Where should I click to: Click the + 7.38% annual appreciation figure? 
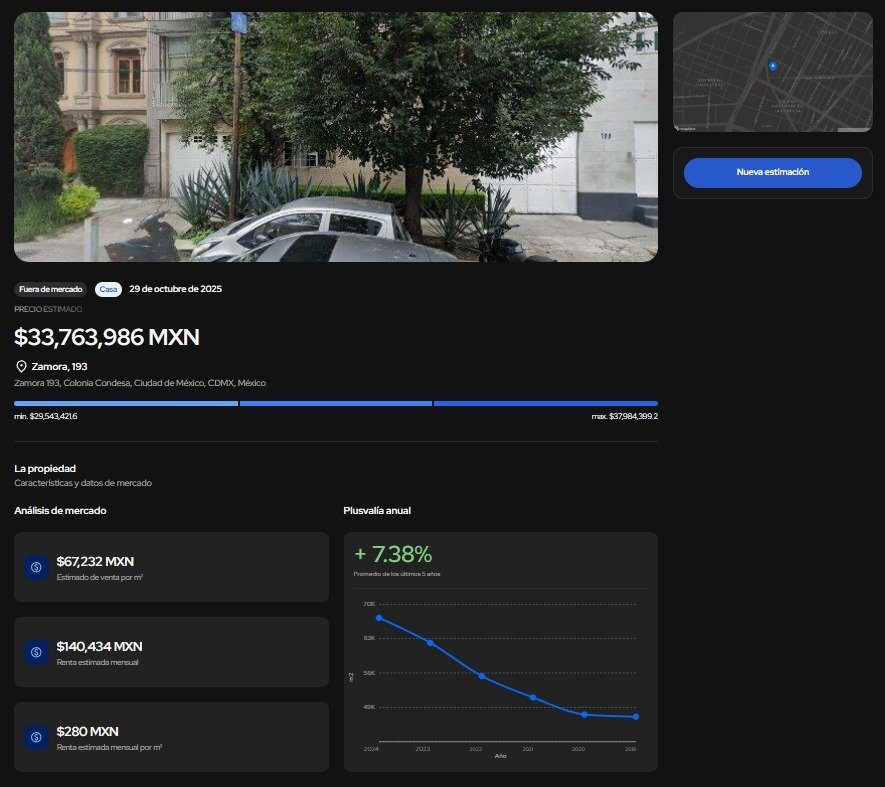tap(393, 554)
